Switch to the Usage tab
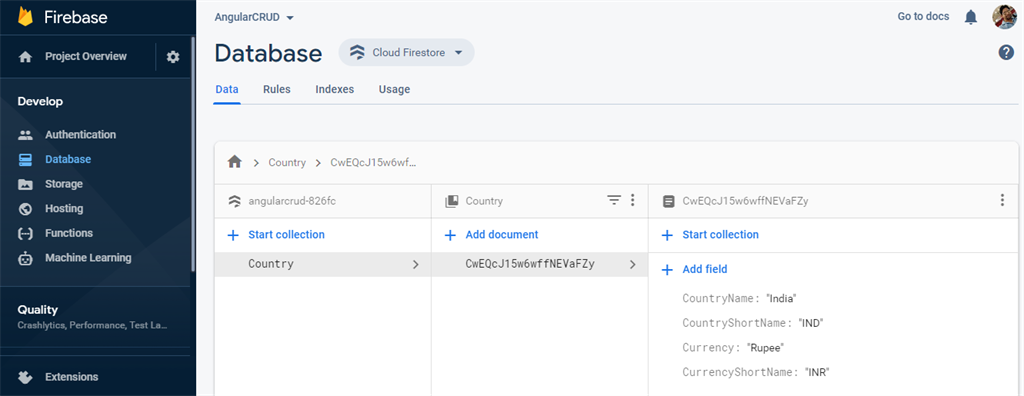The height and width of the screenshot is (396, 1024). pos(394,90)
